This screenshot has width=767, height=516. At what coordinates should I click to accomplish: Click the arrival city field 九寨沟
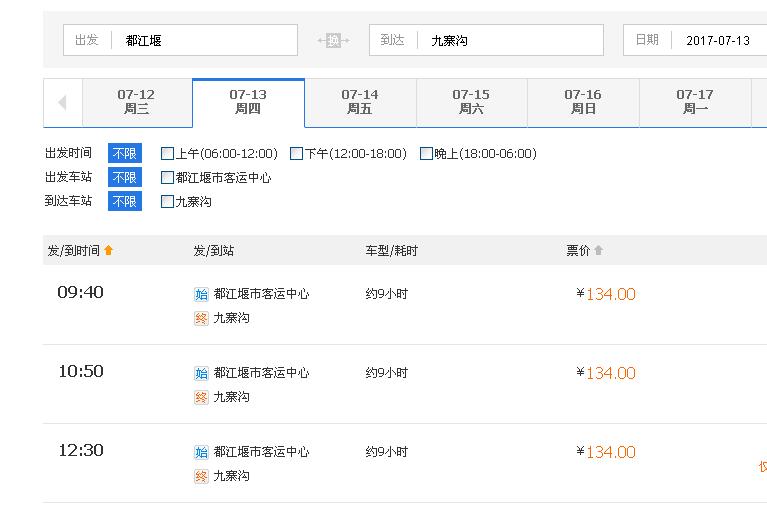click(510, 40)
